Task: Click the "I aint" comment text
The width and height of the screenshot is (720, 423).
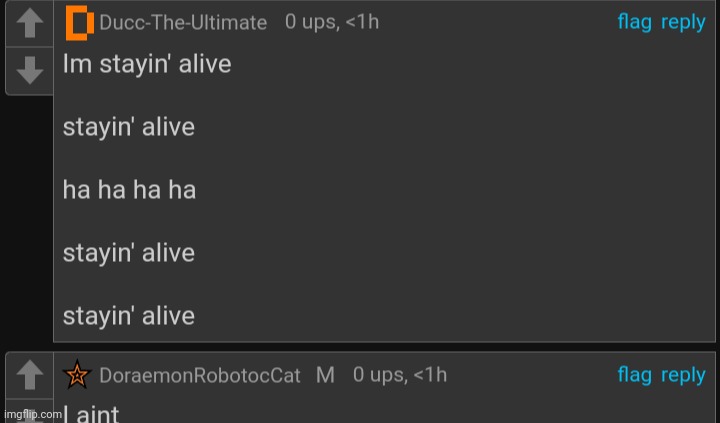Action: (x=91, y=414)
